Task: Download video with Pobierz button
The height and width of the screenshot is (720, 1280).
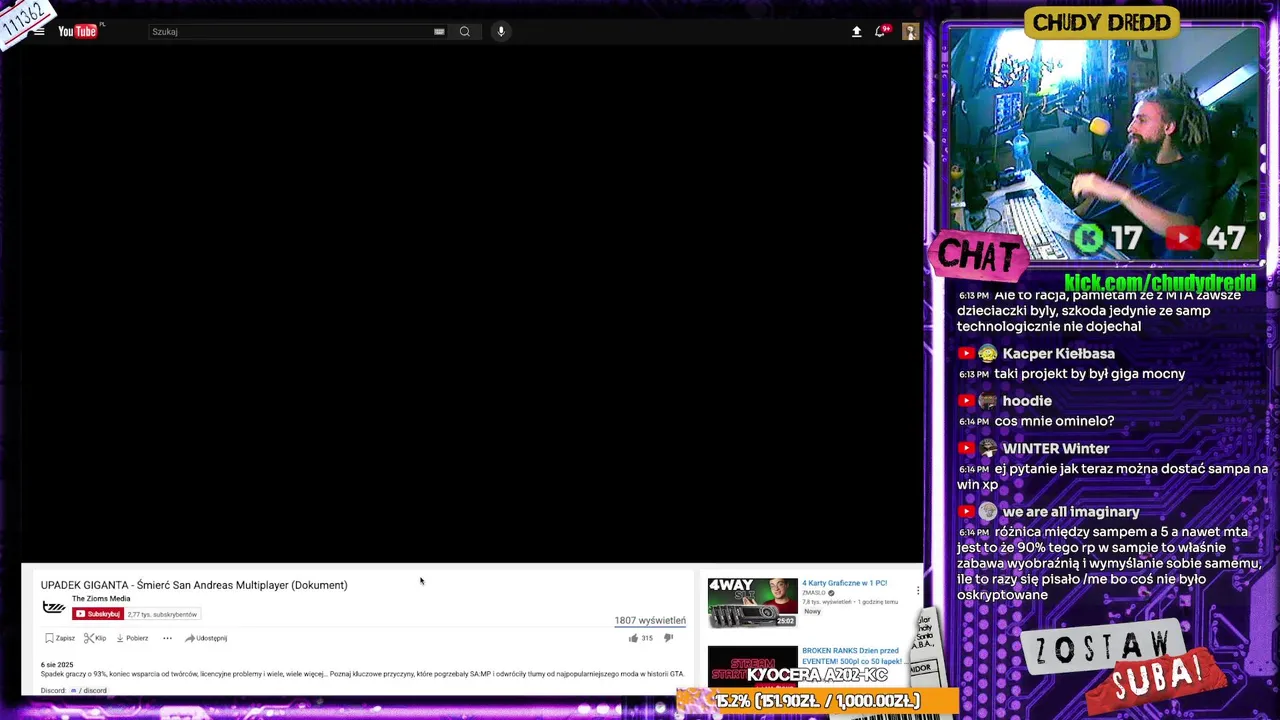Action: (132, 638)
